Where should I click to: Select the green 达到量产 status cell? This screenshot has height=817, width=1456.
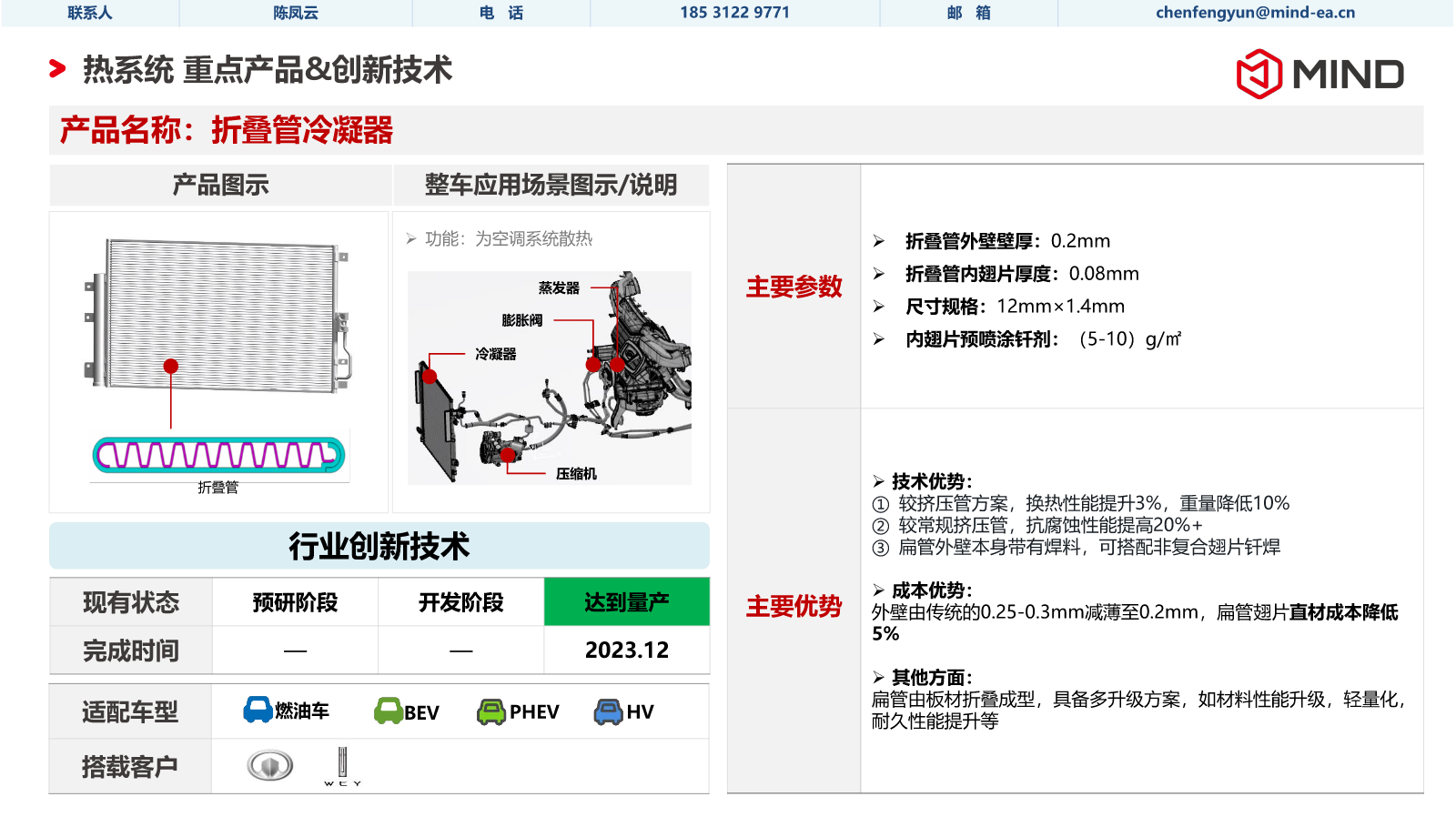(x=626, y=601)
